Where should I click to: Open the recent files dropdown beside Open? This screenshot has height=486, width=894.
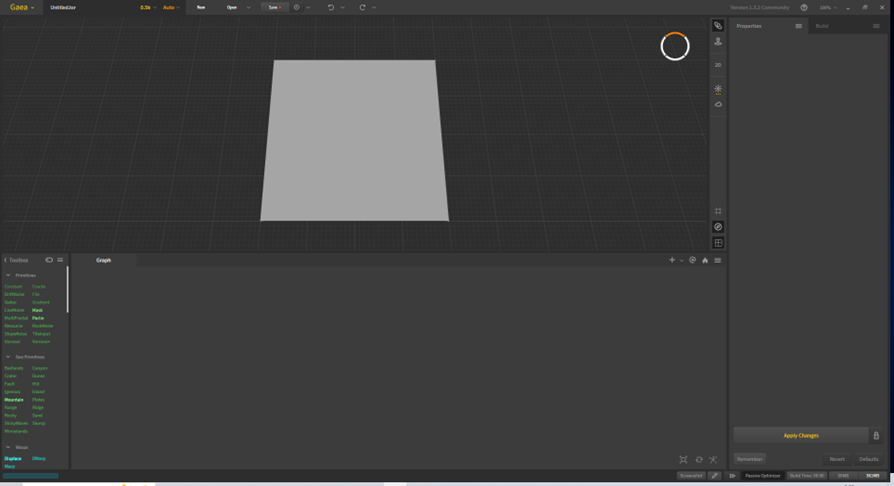coord(248,7)
